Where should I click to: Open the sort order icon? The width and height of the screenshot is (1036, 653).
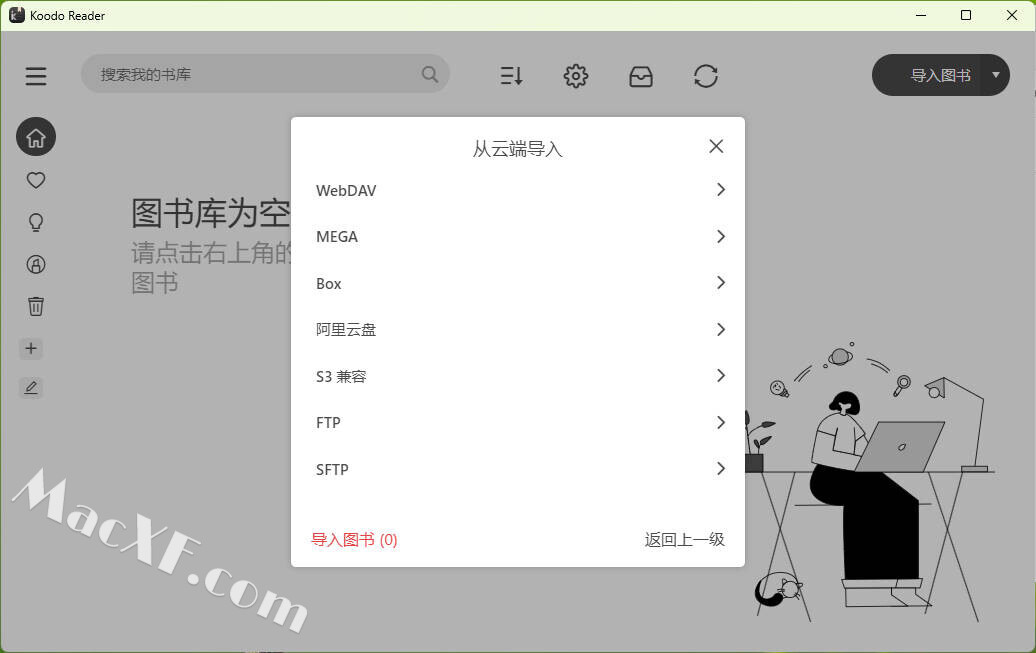coord(511,76)
